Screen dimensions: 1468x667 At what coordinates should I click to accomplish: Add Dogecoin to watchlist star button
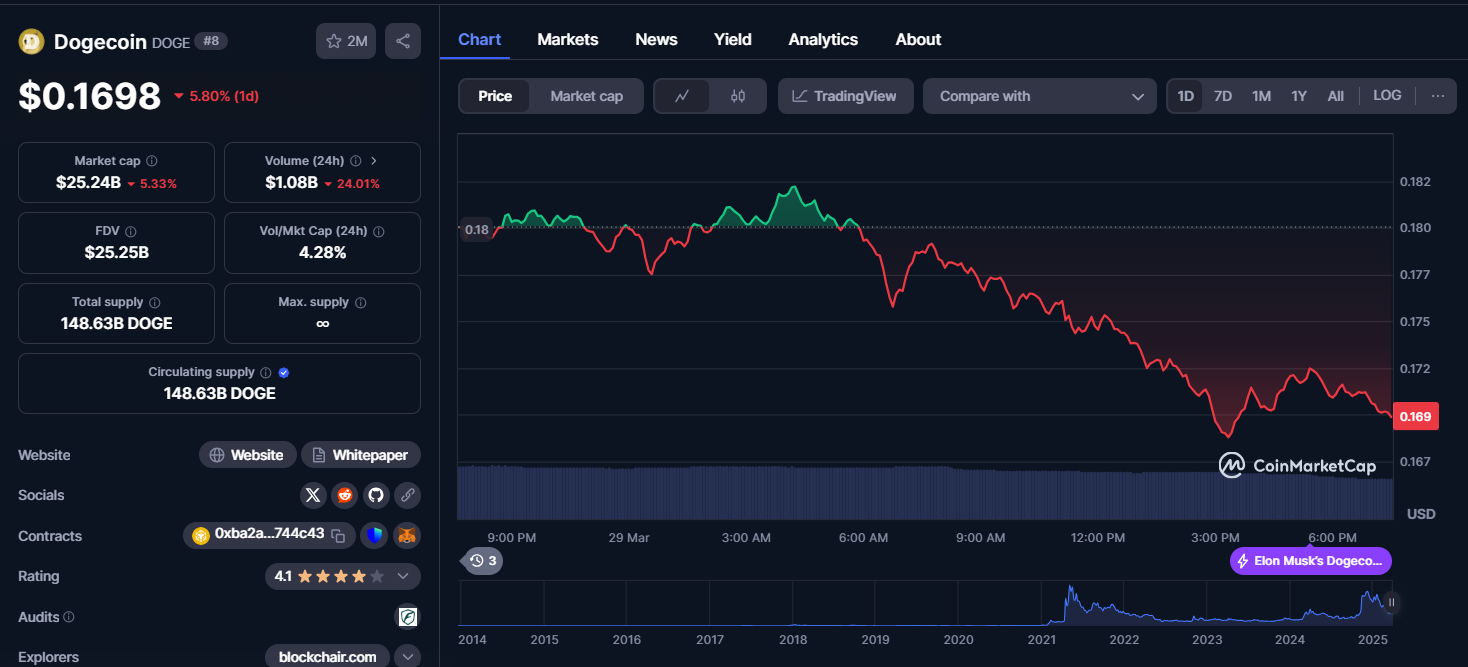pos(346,41)
